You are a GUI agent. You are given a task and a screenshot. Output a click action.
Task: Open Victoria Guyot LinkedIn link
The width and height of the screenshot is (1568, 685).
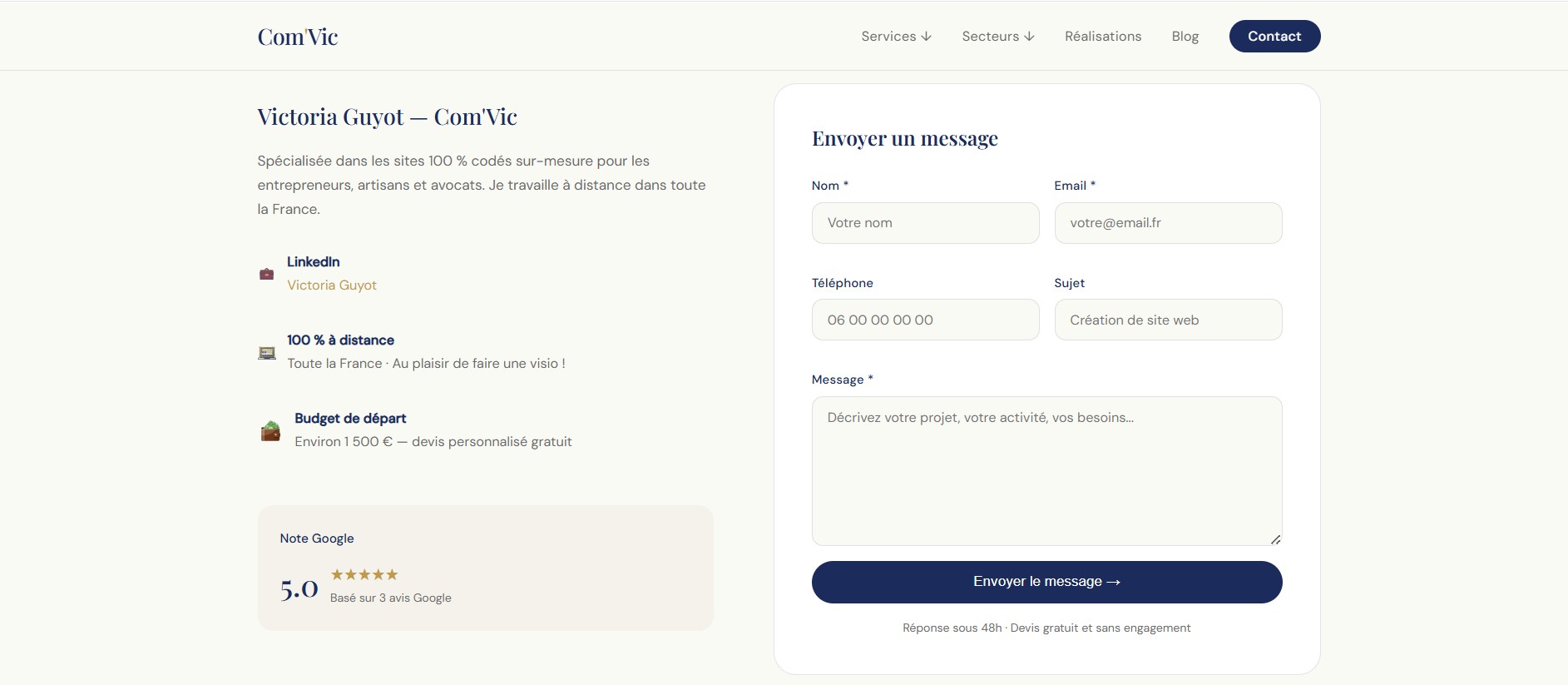coord(332,285)
